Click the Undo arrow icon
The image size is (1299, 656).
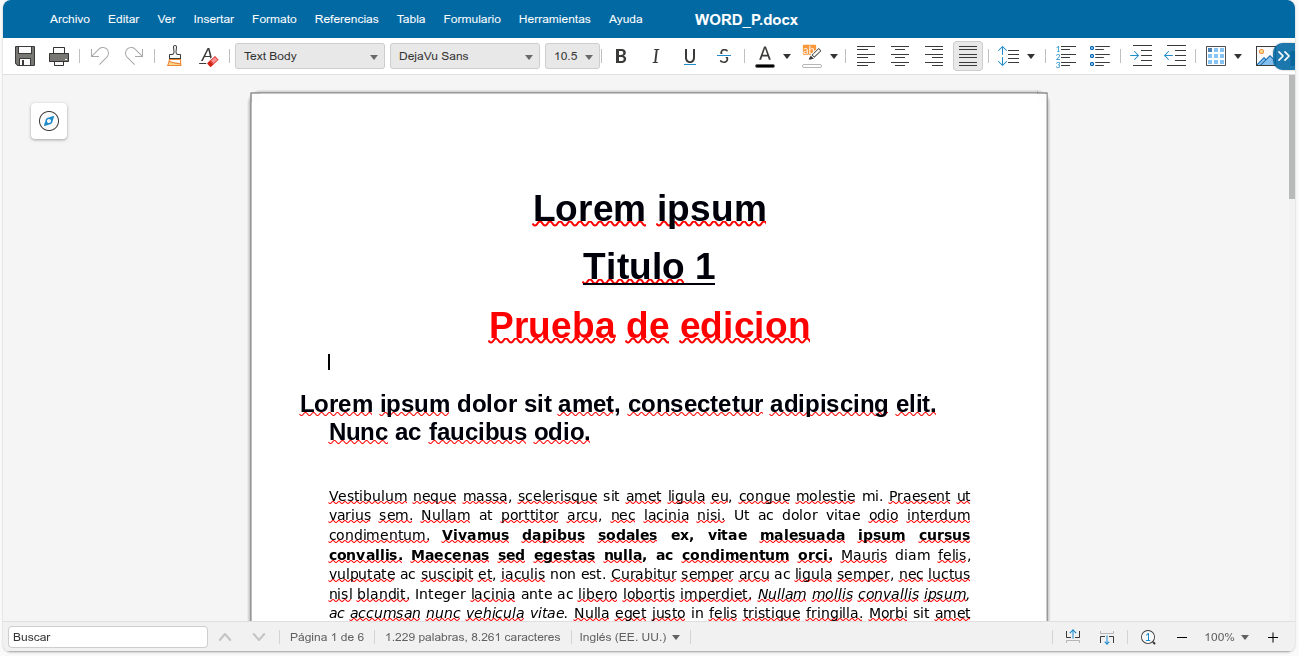point(99,56)
